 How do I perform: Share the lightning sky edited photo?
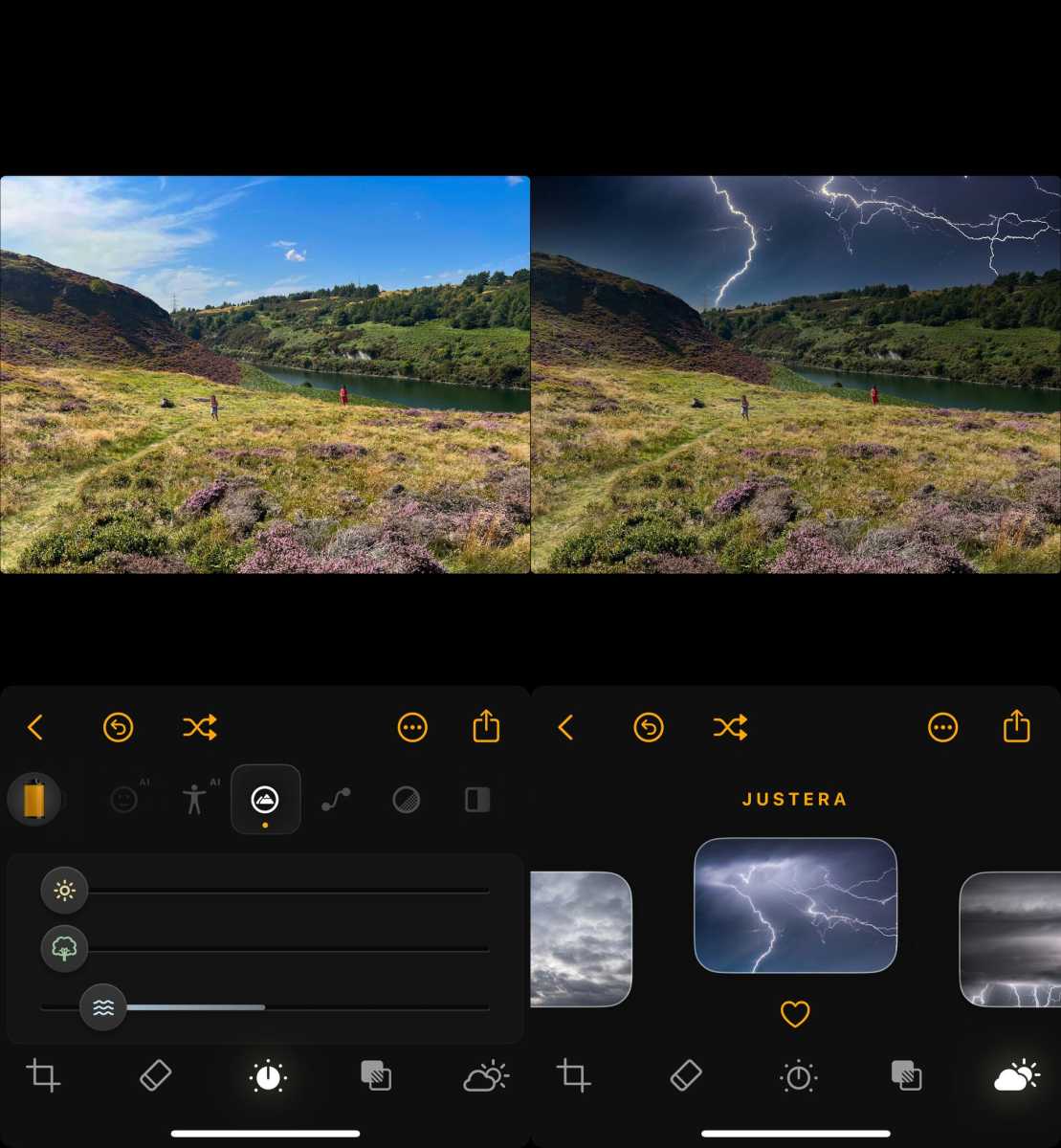[x=1016, y=727]
